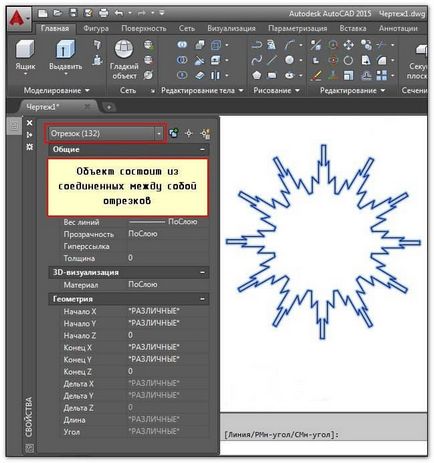Add a new drawing tab with plus button
Image resolution: width=434 pixels, height=463 pixels.
click(x=109, y=107)
